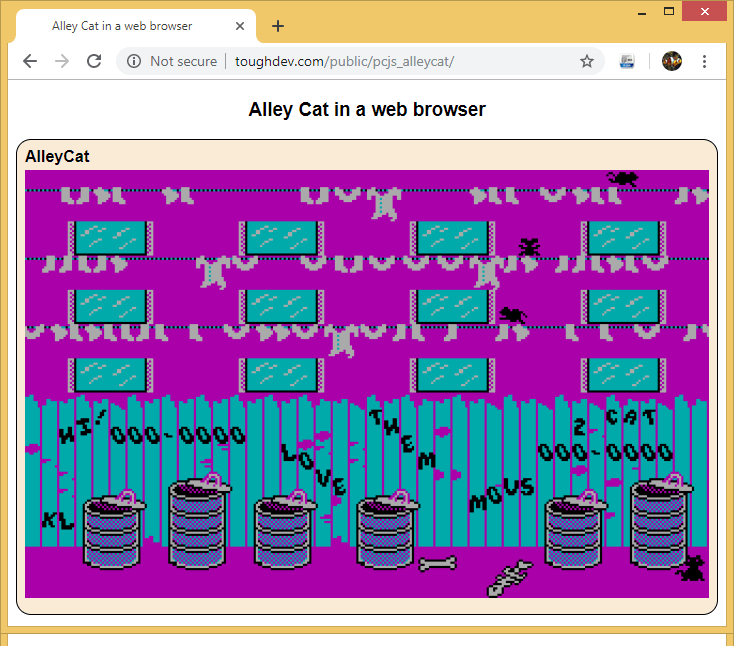This screenshot has height=646, width=734.
Task: Click the AlleyCat panel title
Action: click(x=57, y=156)
